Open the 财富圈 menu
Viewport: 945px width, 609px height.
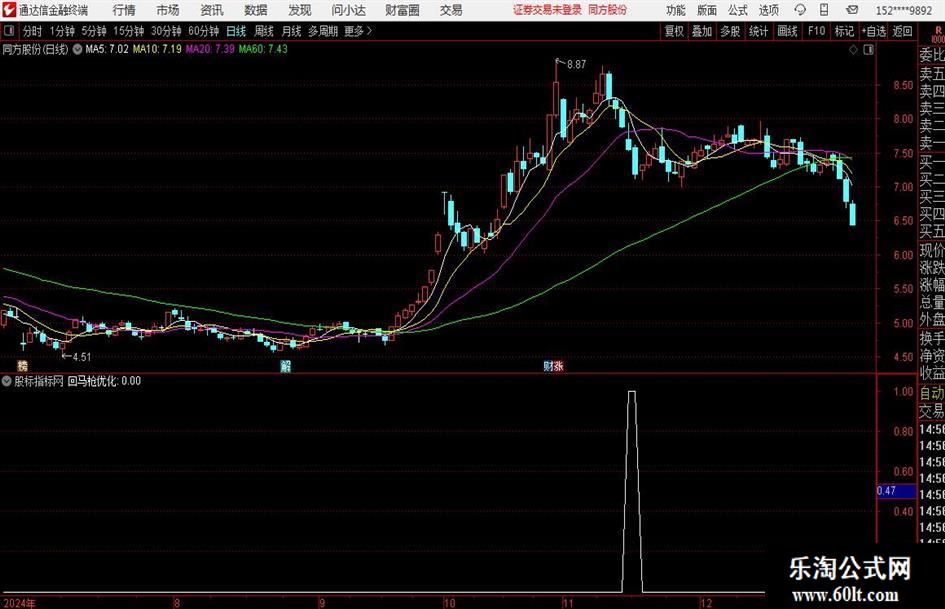tap(402, 10)
